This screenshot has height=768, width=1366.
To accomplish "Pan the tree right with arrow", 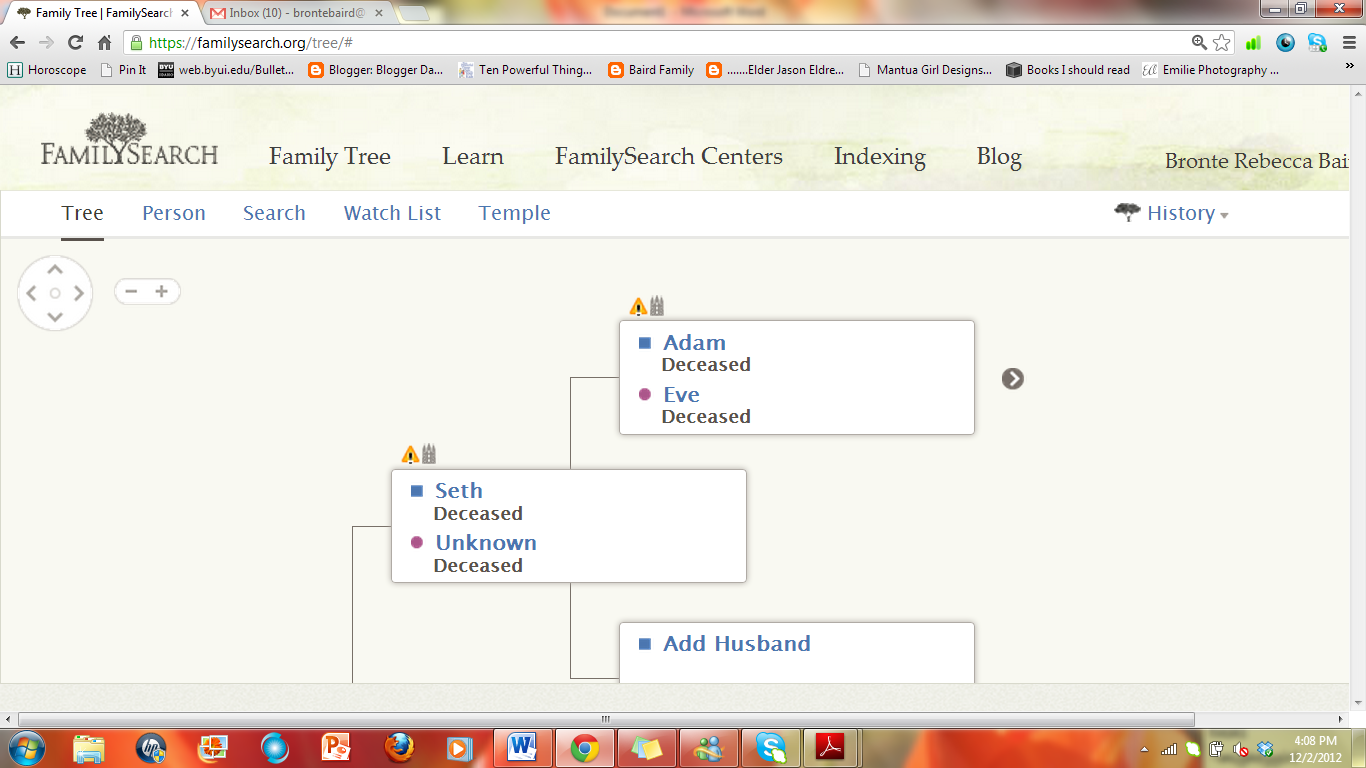I will 79,293.
